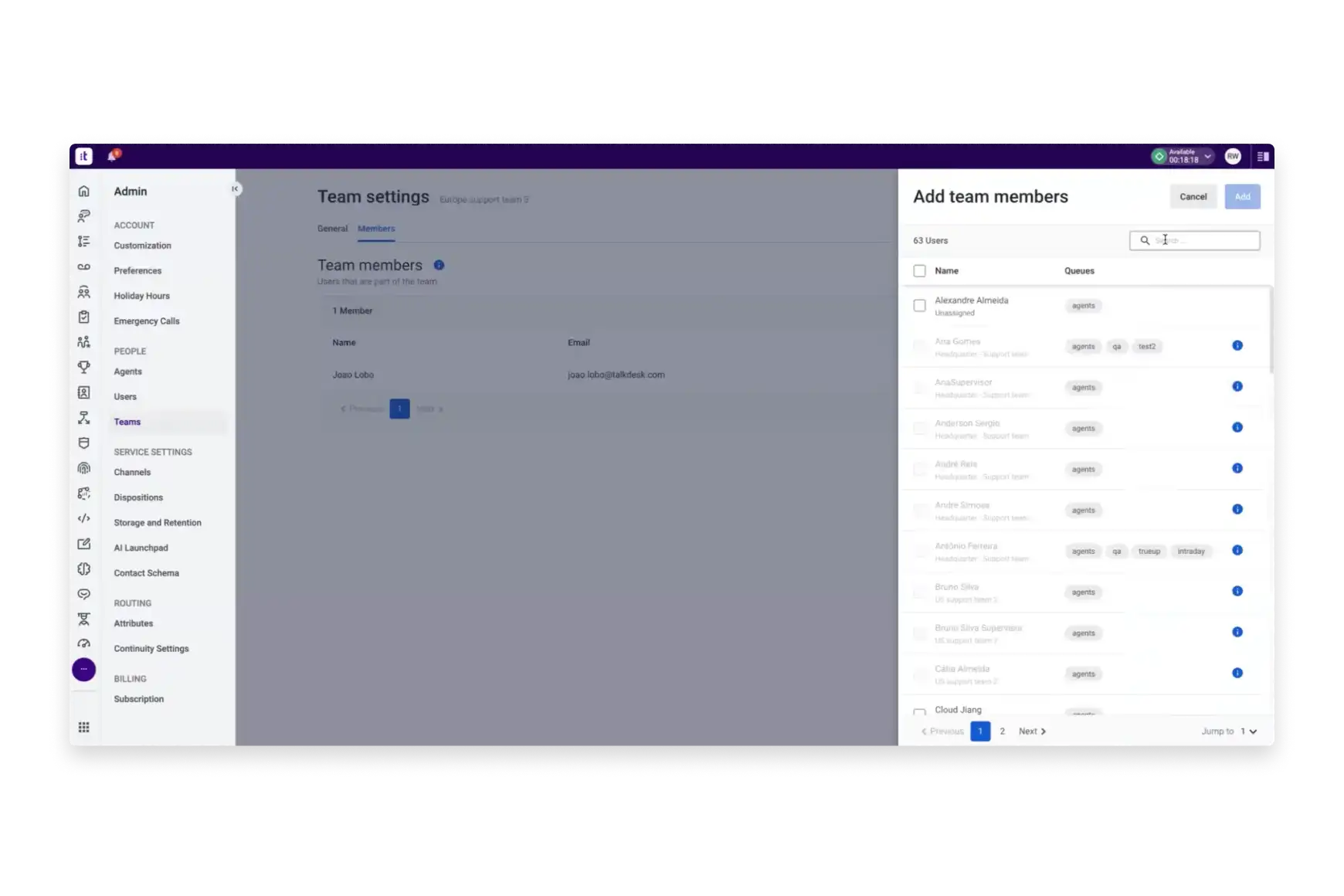Open the Jump to page dropdown
The height and width of the screenshot is (896, 1344).
pos(1243,731)
